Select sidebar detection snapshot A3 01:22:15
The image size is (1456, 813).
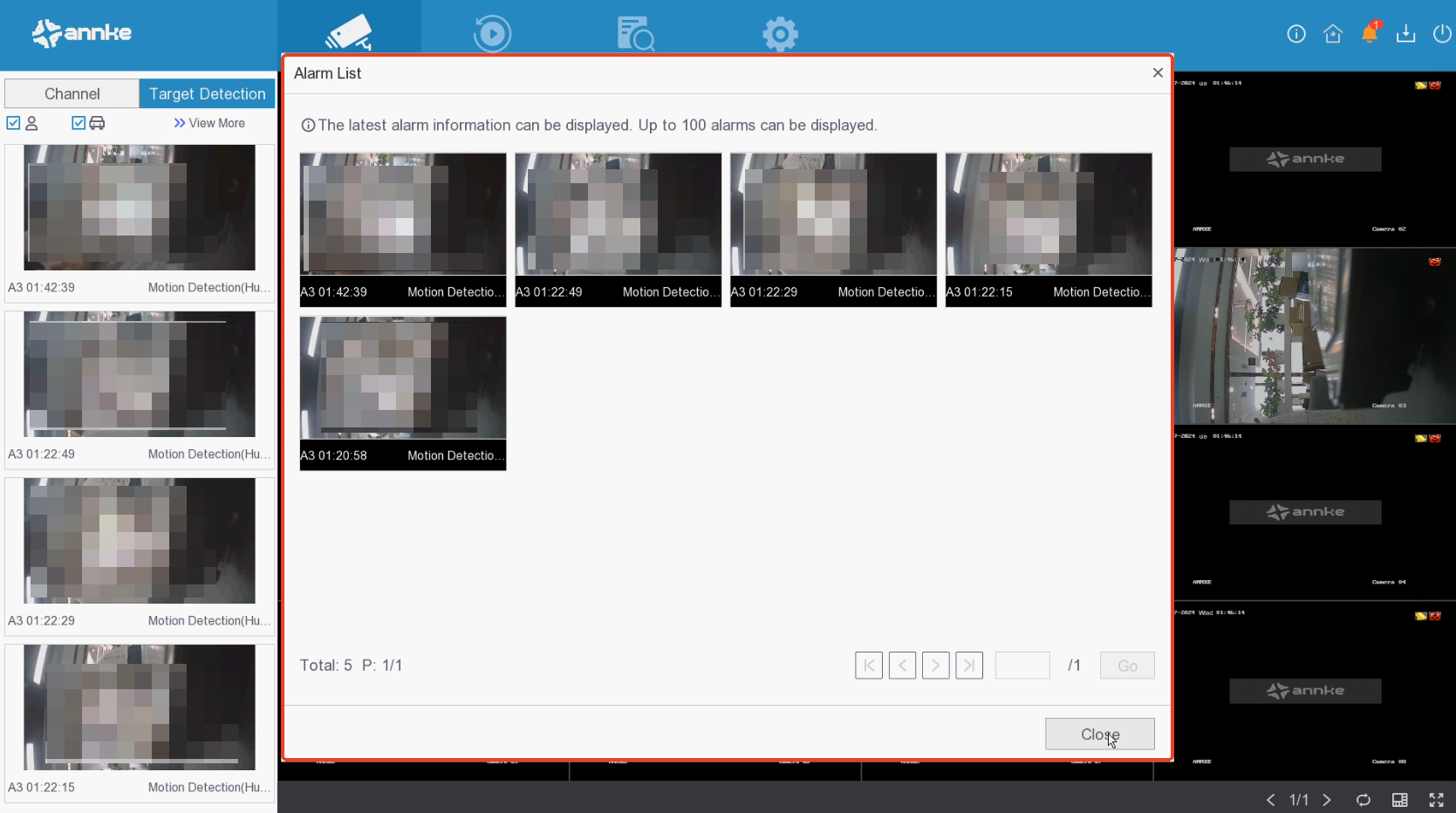[x=140, y=722]
